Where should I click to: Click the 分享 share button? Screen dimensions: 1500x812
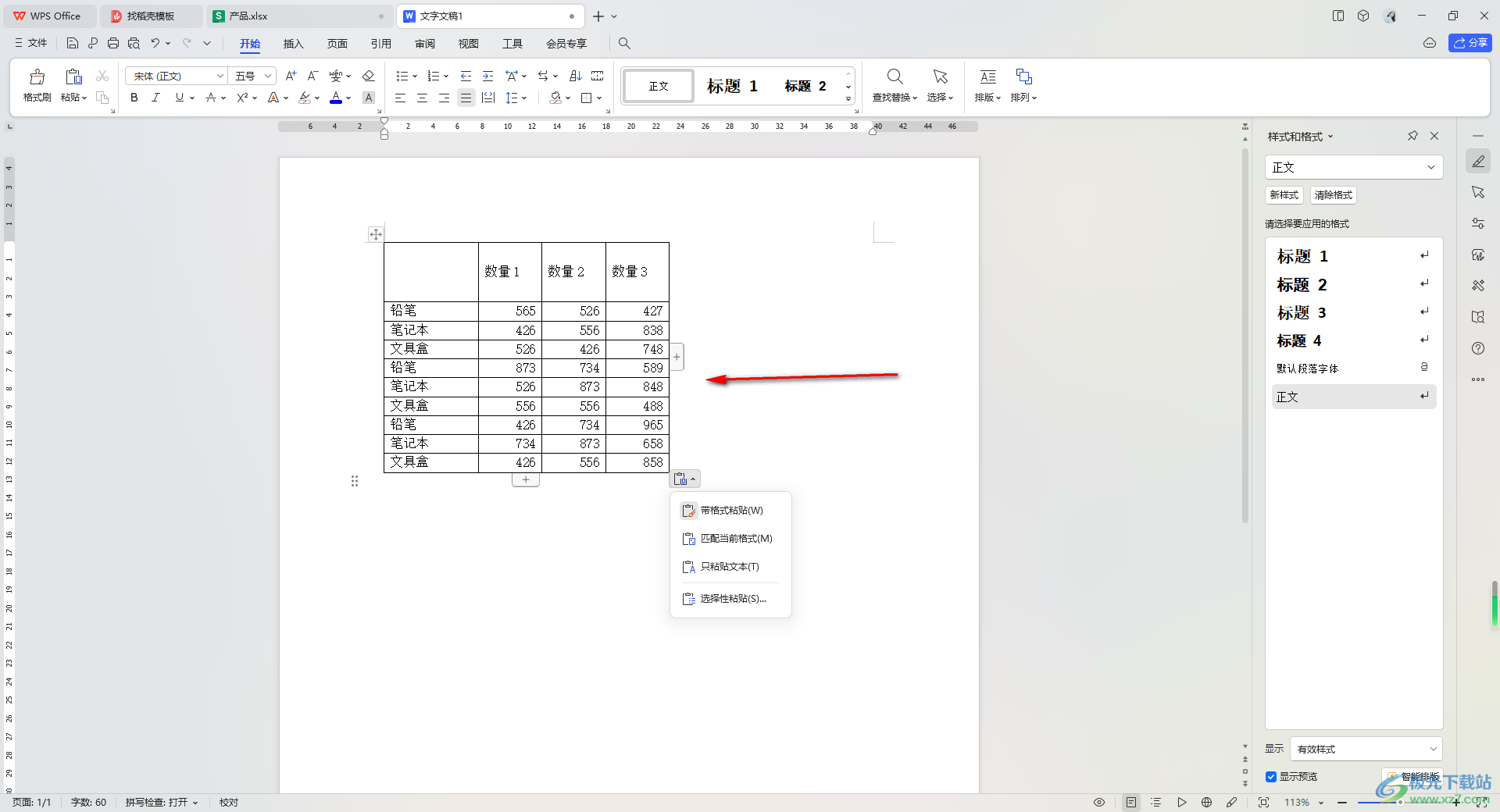(x=1470, y=43)
